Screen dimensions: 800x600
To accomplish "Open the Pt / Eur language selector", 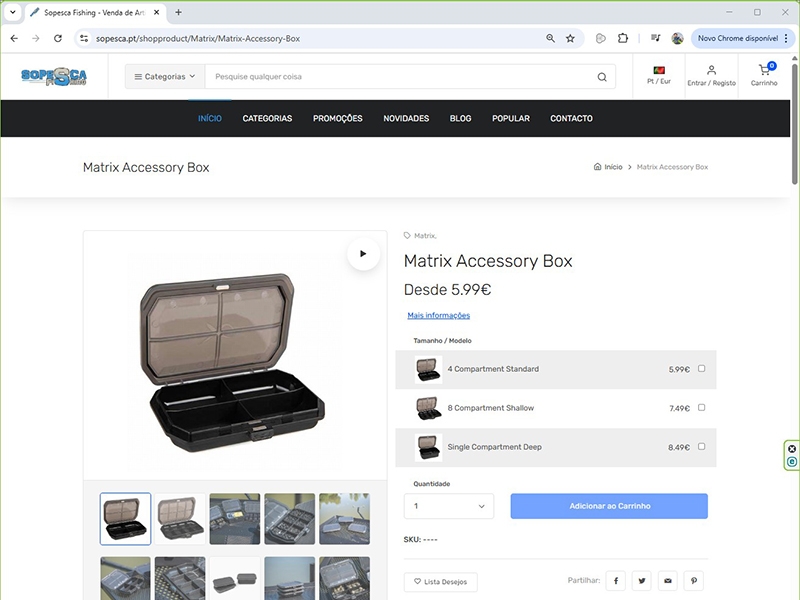I will coord(659,75).
